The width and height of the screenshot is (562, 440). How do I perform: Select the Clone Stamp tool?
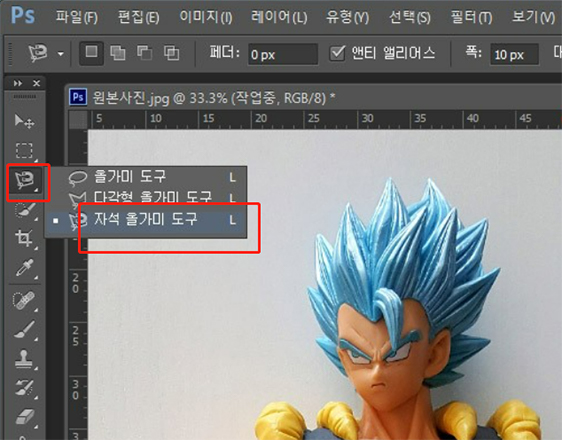24,359
